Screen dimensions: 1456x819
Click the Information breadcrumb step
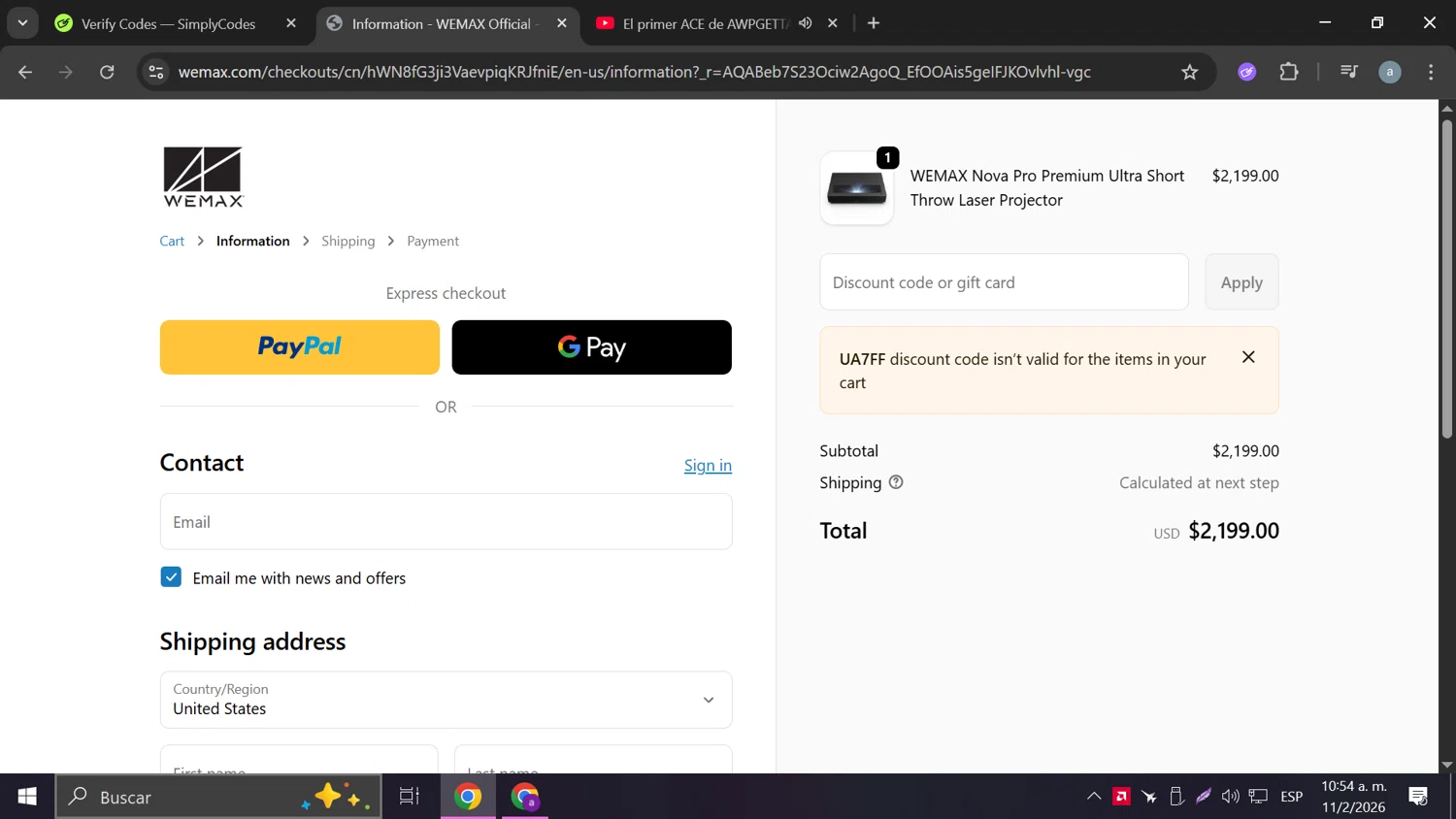coord(252,241)
